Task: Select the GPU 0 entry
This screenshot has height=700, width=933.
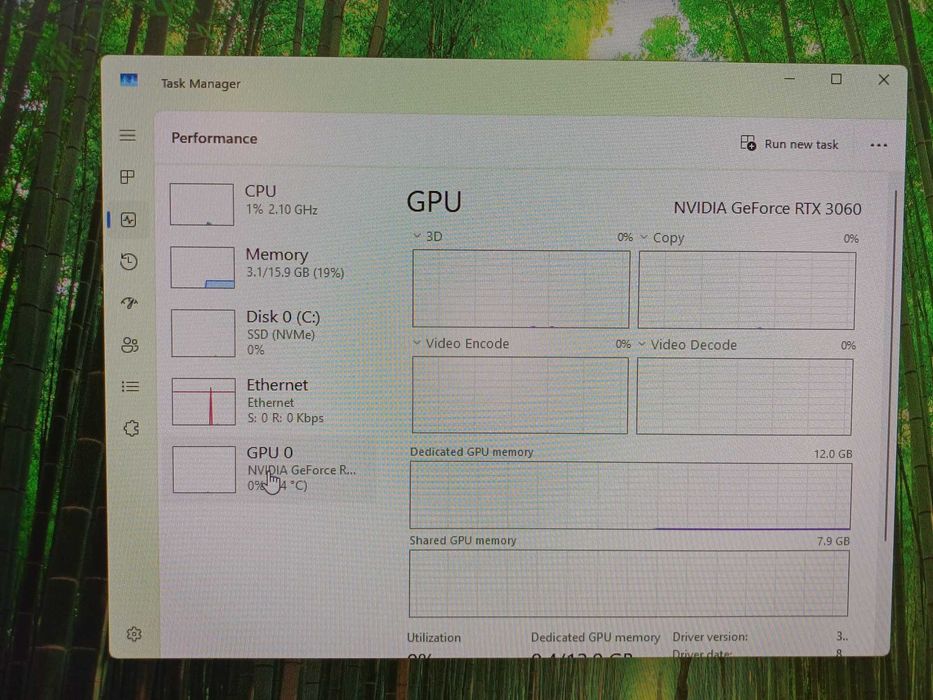Action: pos(274,469)
